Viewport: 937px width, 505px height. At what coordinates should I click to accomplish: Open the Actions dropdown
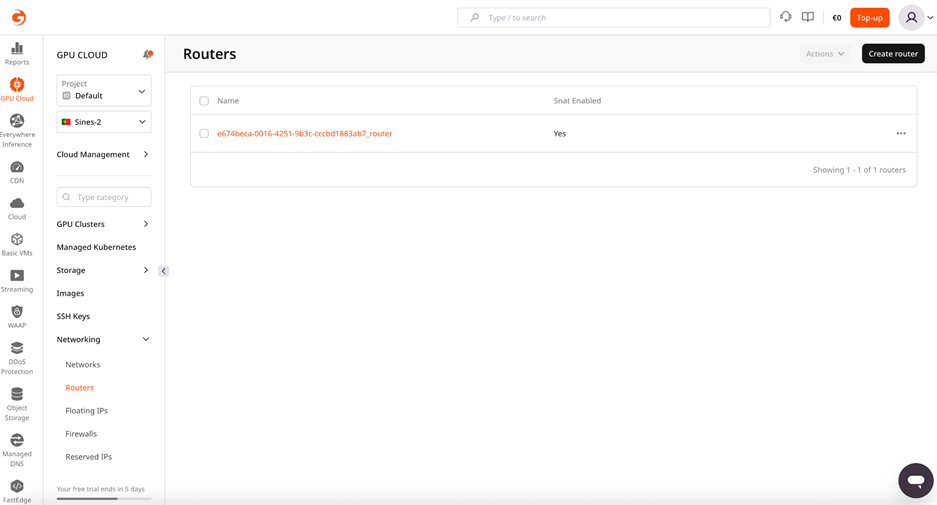(825, 54)
